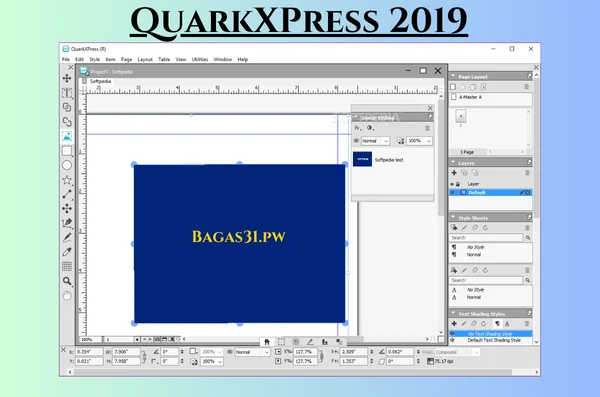Open the Home tab in Measurements palette
Screen dimensions: 600x397
(x=267, y=342)
